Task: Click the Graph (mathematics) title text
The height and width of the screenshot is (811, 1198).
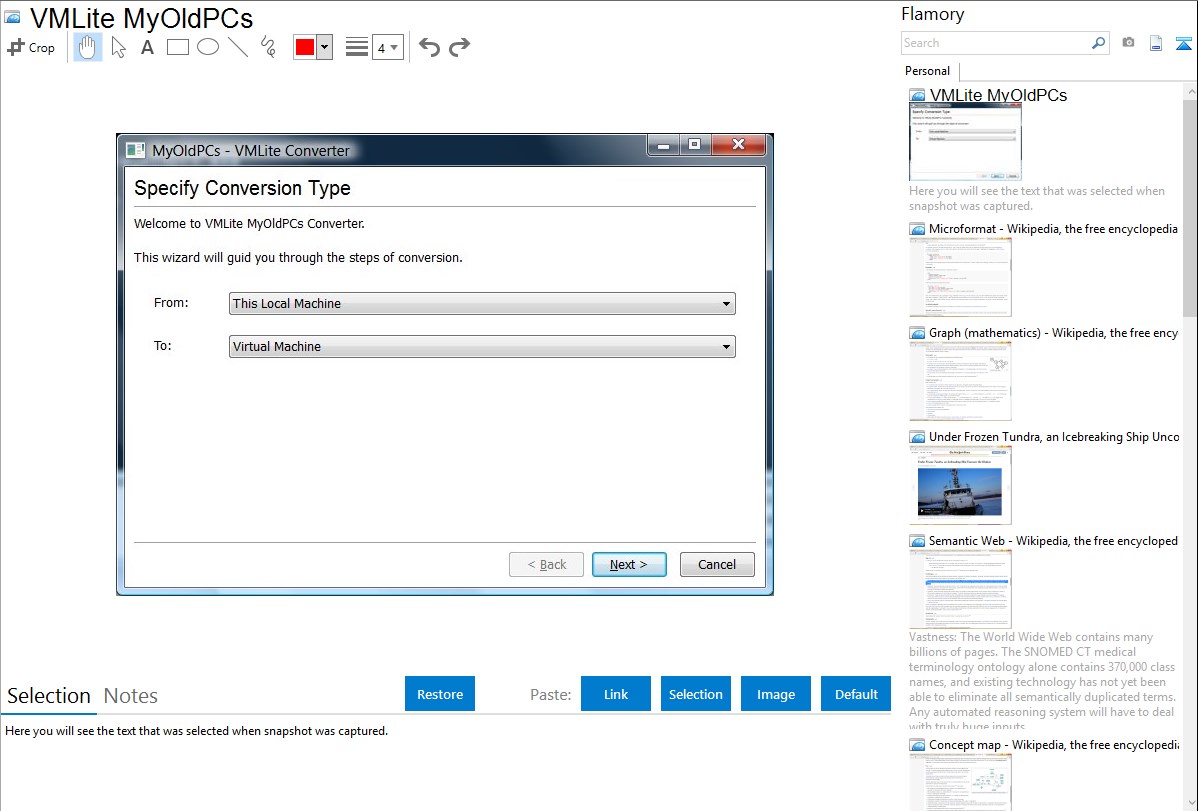Action: point(1053,333)
